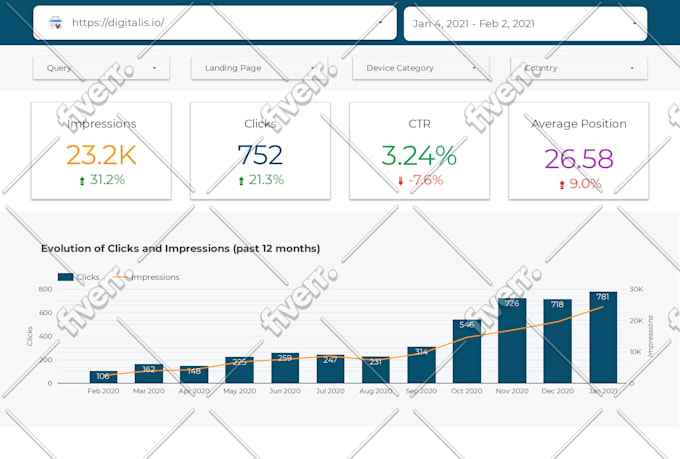Click the Jun 2020 axis label
This screenshot has width=680, height=459.
tap(285, 391)
